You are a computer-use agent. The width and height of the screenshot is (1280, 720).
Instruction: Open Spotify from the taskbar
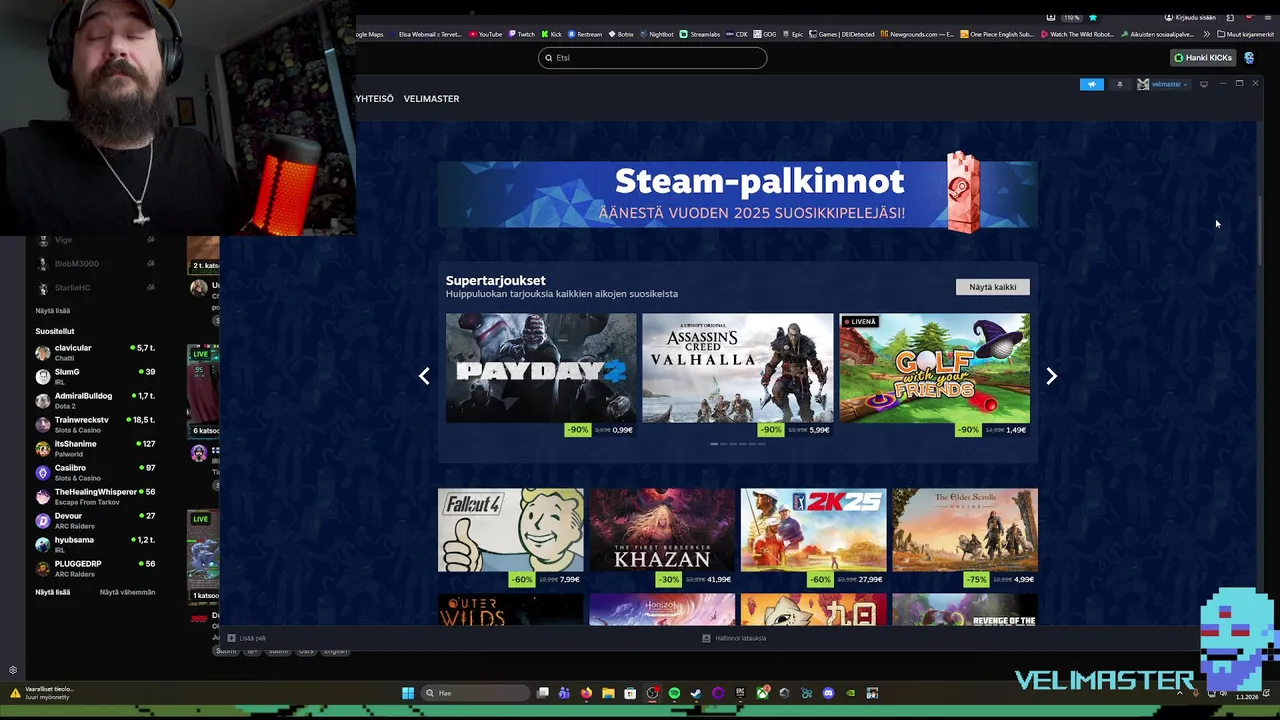point(675,693)
